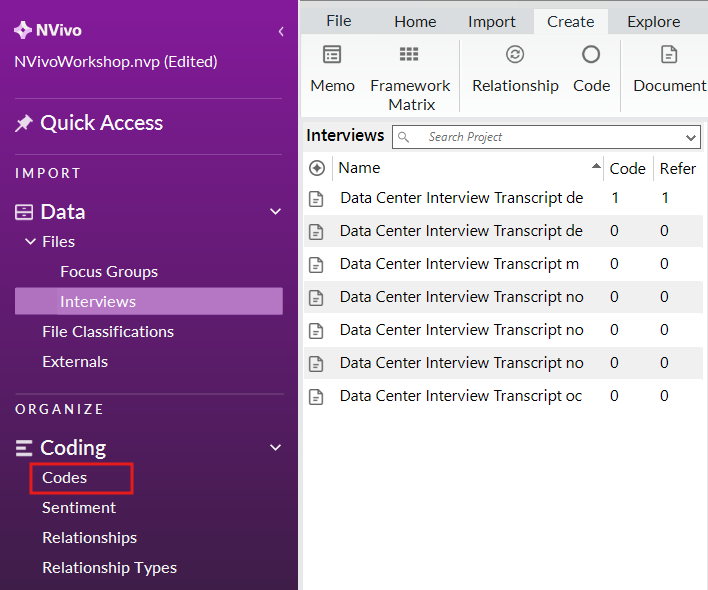The height and width of the screenshot is (590, 708).
Task: Click project name NVivoWorkshop.nvp
Action: pos(116,61)
